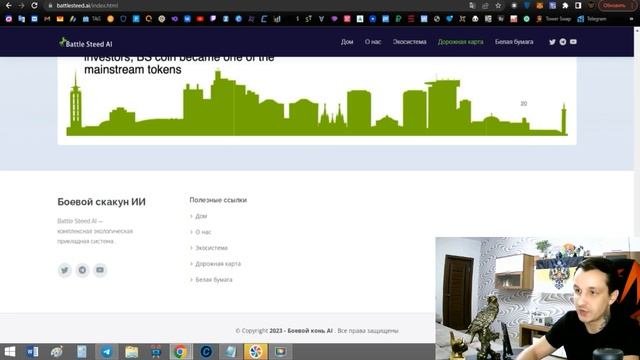Switch to Google Chrome in taskbar

point(180,352)
